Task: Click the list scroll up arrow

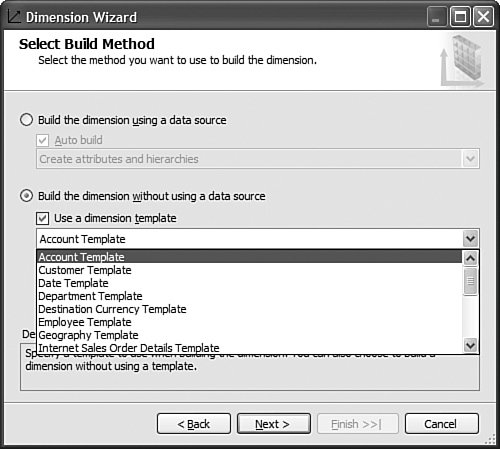Action: (470, 258)
